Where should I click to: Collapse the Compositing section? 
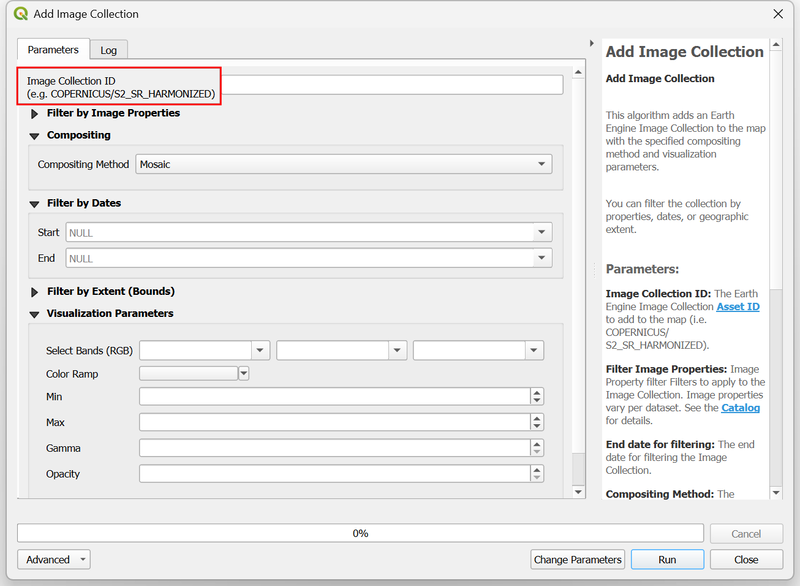35,136
